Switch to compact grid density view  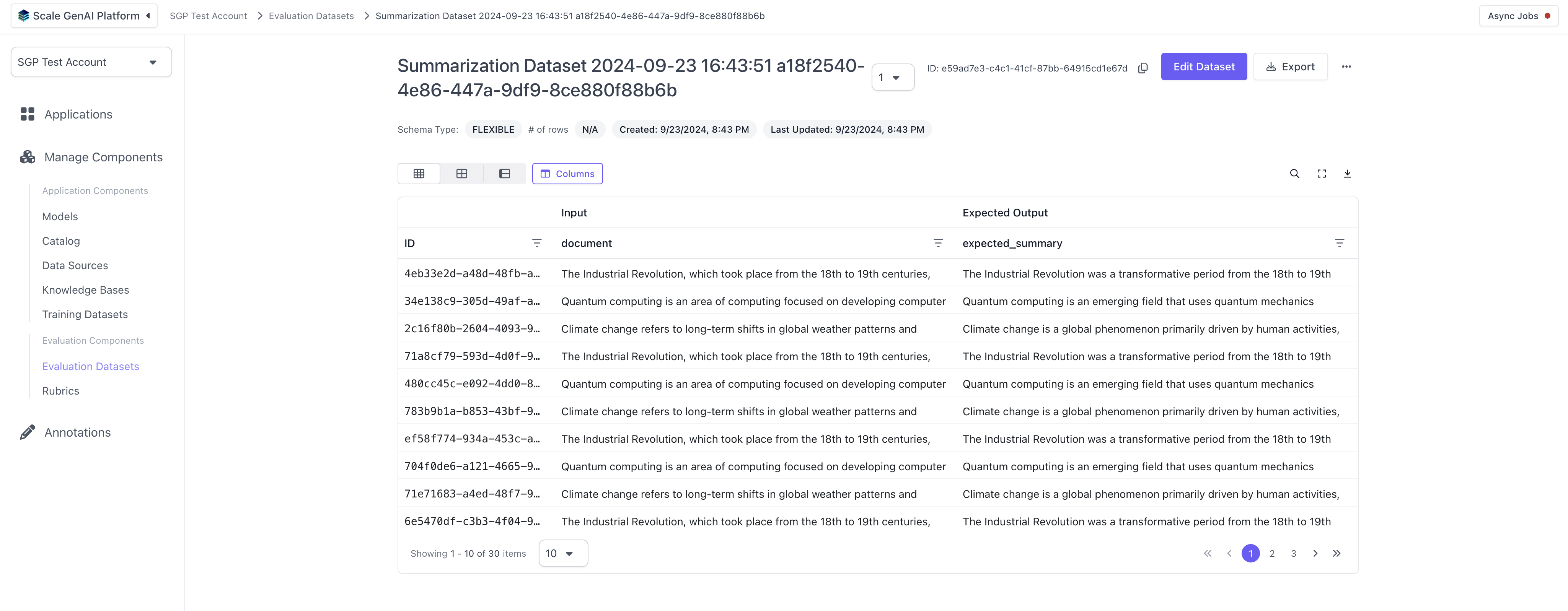coord(419,174)
